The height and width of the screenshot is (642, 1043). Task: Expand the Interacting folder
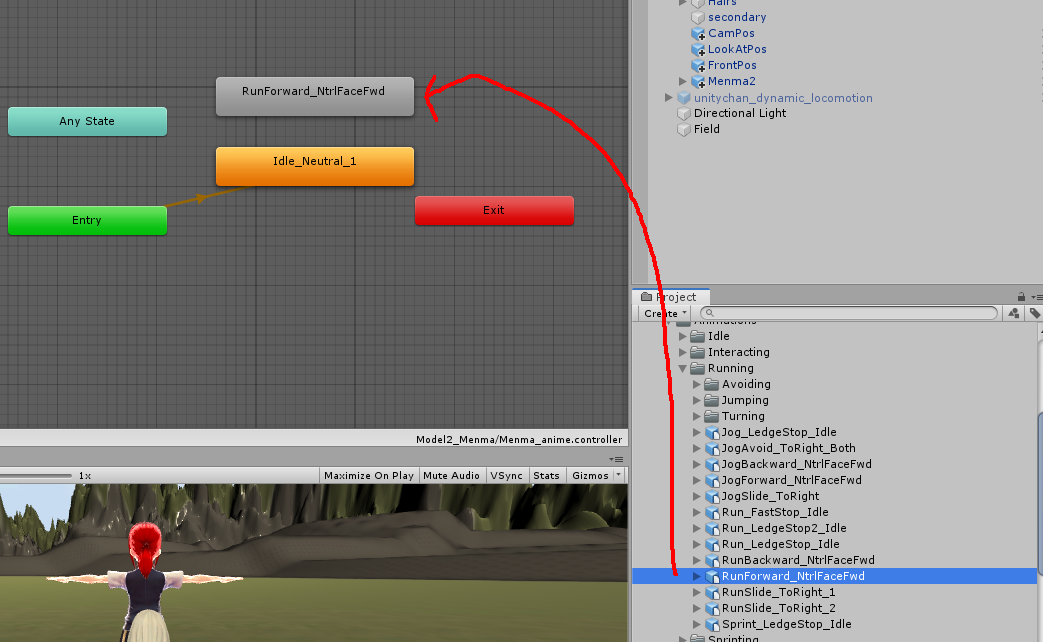click(x=682, y=352)
